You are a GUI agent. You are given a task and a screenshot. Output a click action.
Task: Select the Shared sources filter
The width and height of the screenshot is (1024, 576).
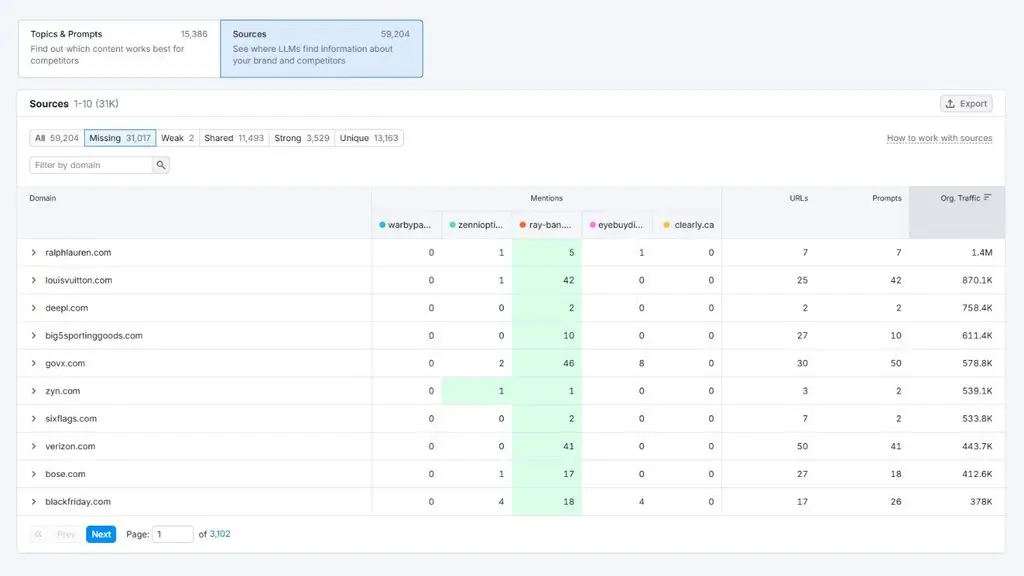(x=234, y=138)
